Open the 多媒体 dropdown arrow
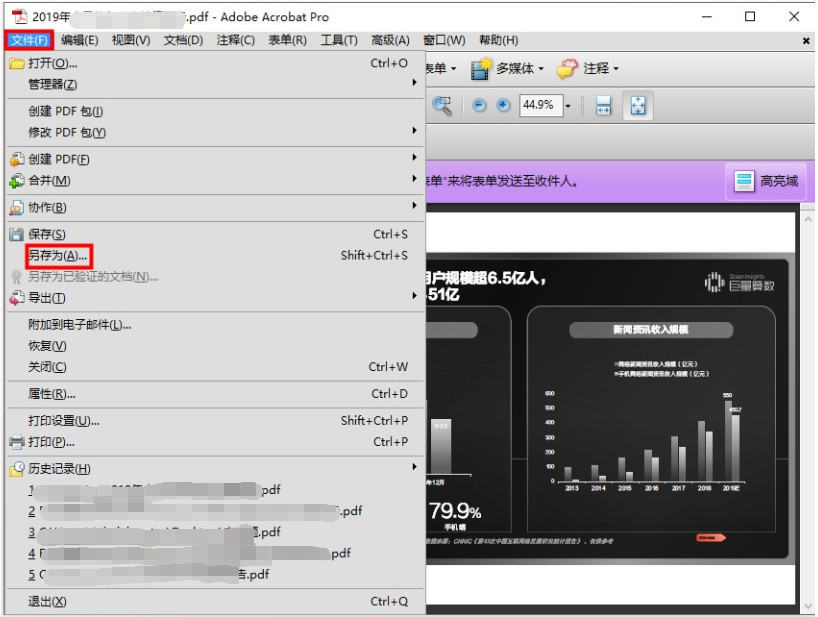818x617 pixels. point(541,69)
